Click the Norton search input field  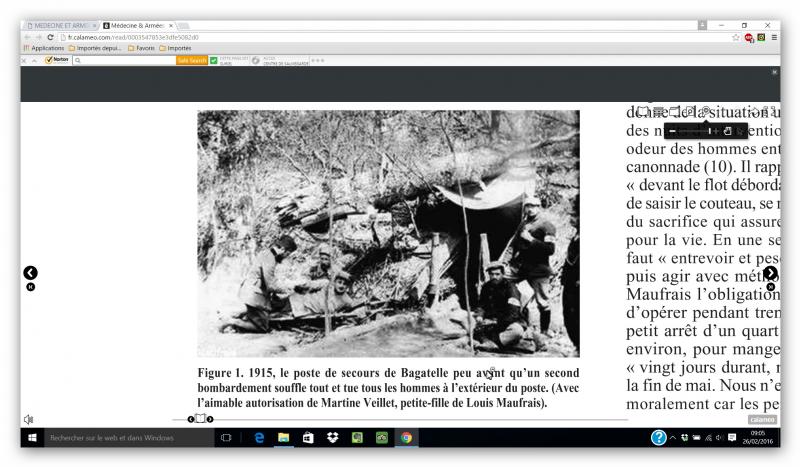pos(124,60)
